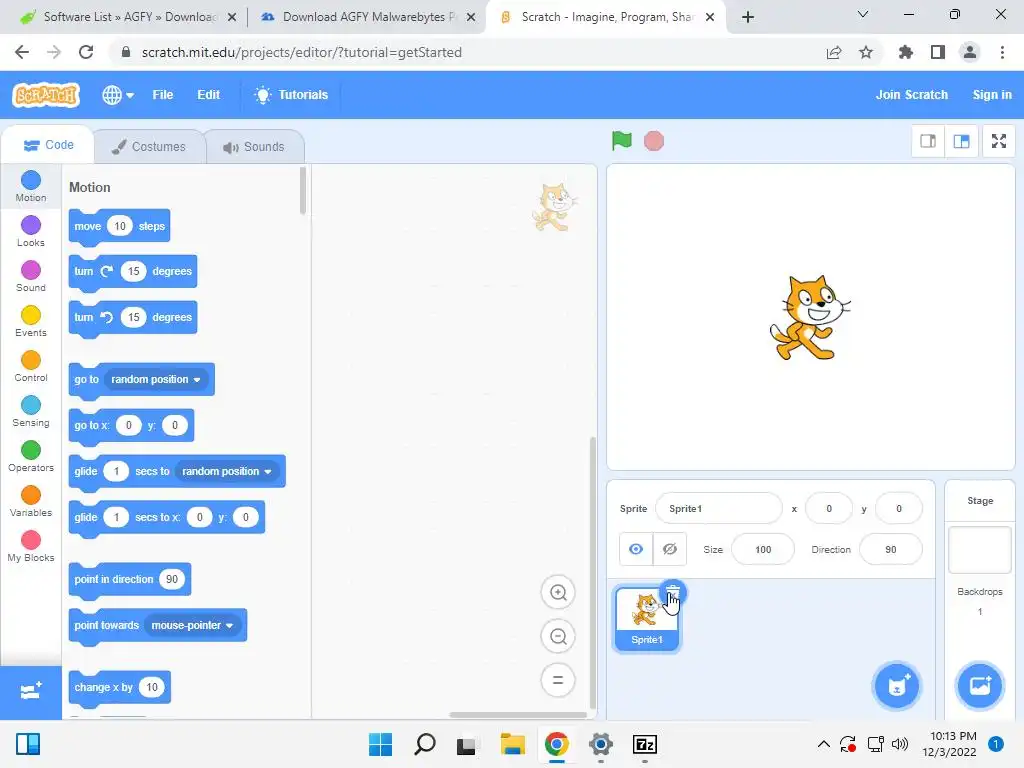Screen dimensions: 1024x768
Task: Open point towards mouse-pointer dropdown
Action: click(192, 626)
